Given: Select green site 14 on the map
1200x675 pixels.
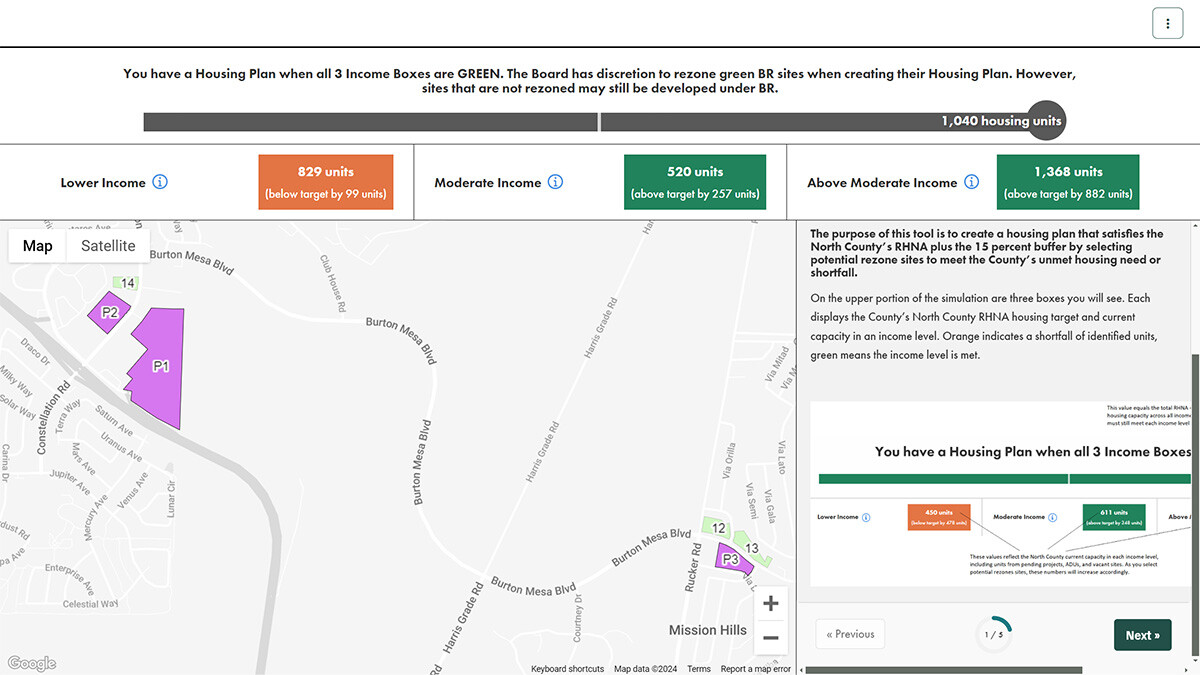Looking at the screenshot, I should pyautogui.click(x=126, y=284).
